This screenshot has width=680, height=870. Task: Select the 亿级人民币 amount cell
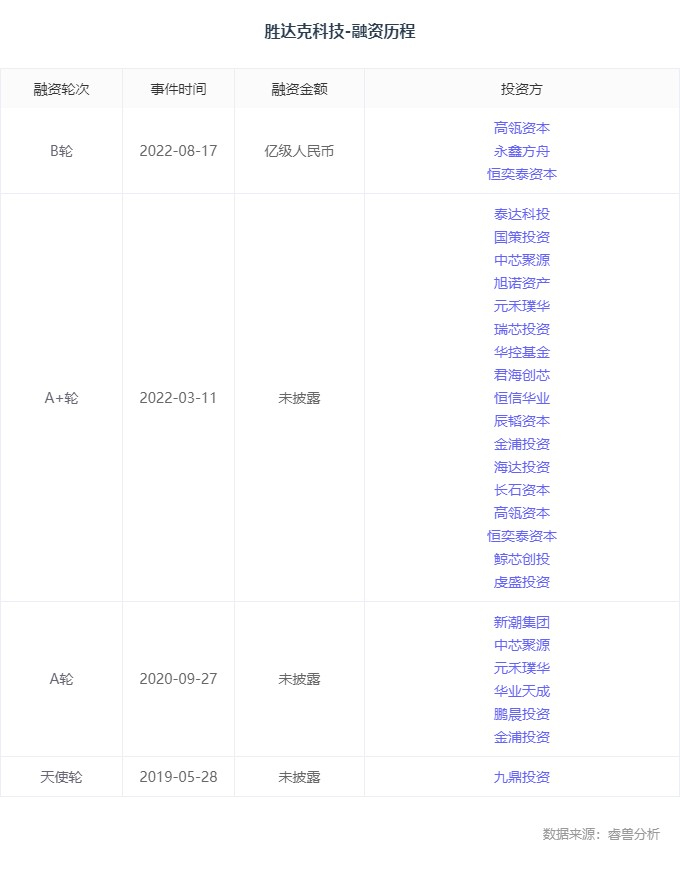(x=299, y=151)
